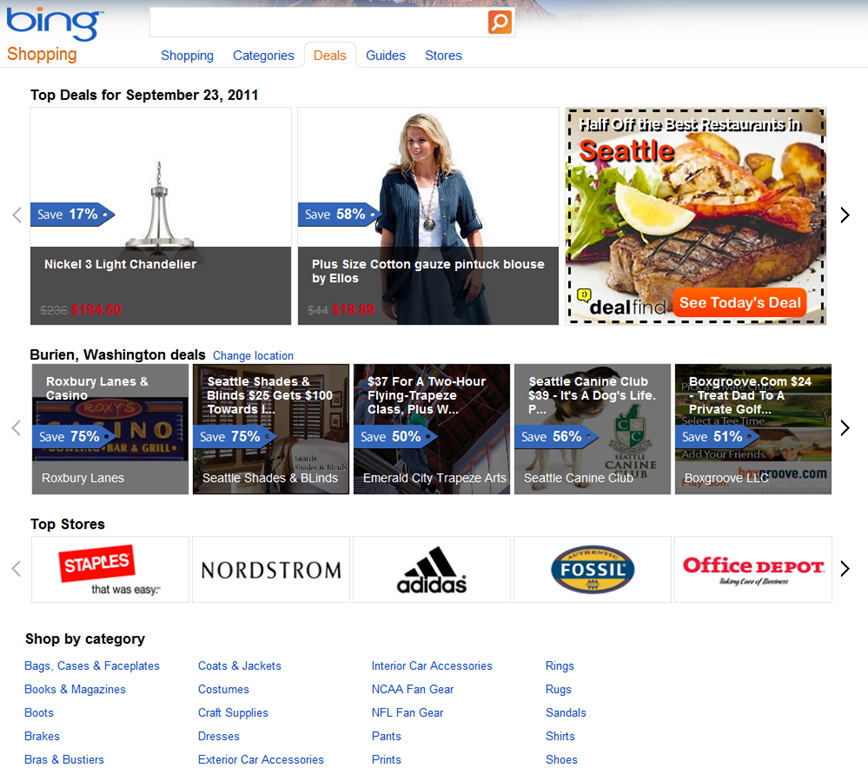
Task: Advance Burien deals with right arrow
Action: tap(844, 427)
